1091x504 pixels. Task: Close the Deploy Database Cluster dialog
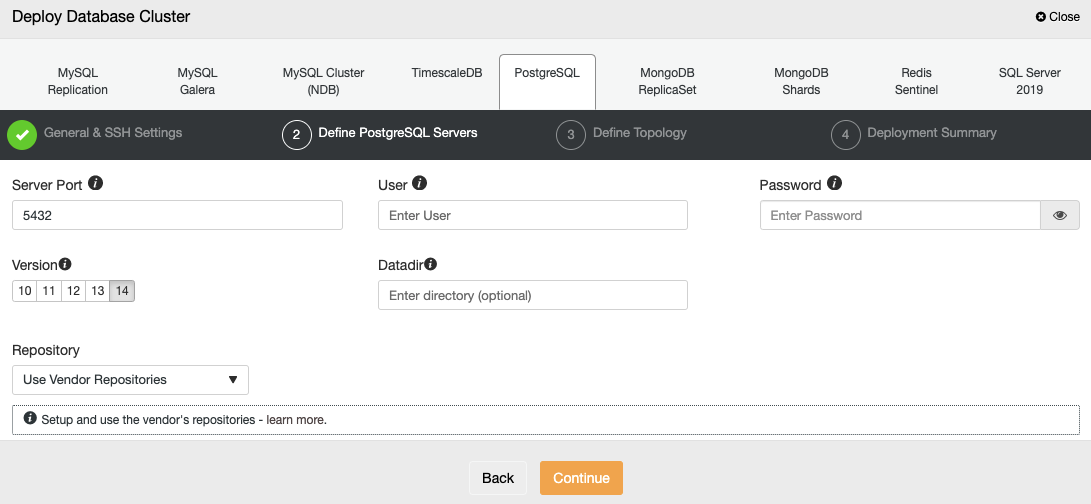[x=1058, y=17]
